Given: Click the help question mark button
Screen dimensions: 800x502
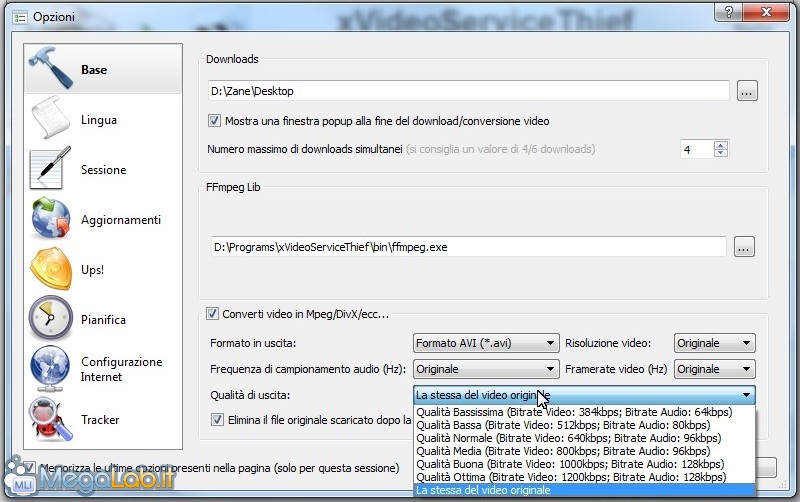Looking at the screenshot, I should click(729, 12).
